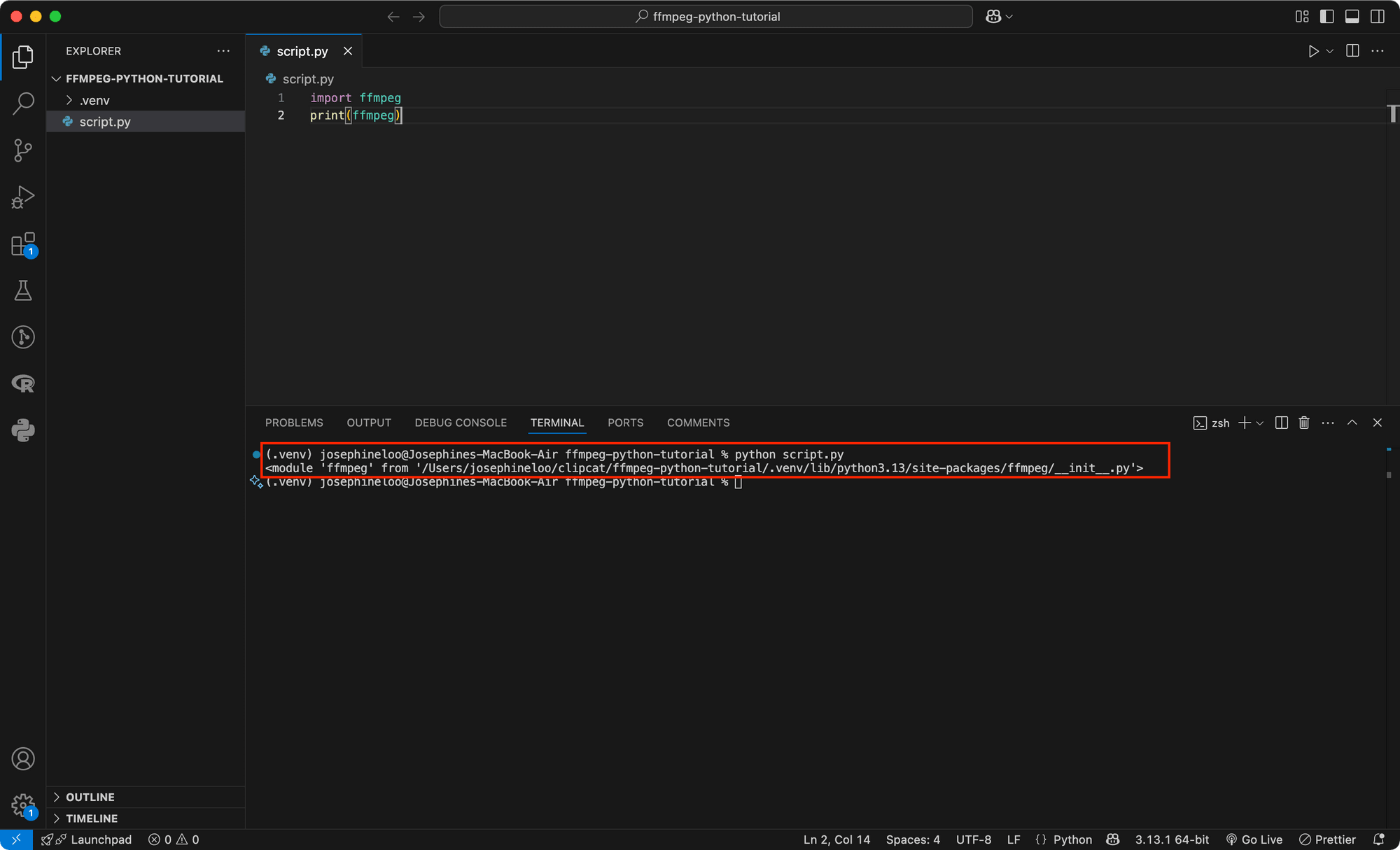Switch to the PROBLEMS tab
1400x850 pixels.
(294, 423)
